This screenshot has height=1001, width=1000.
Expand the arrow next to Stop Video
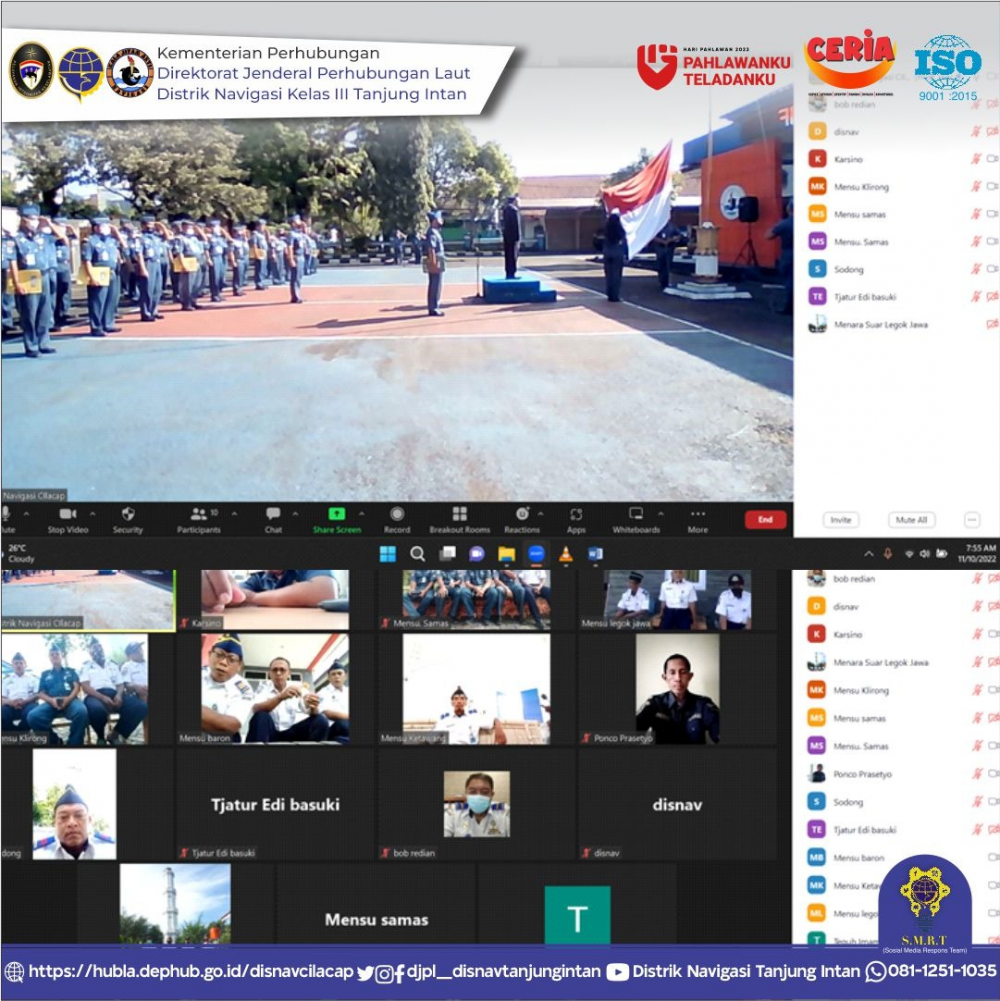[x=93, y=513]
